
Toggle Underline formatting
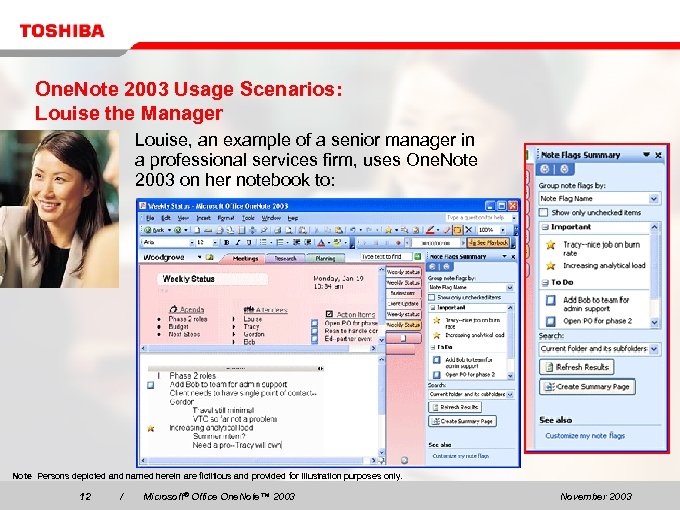(248, 242)
